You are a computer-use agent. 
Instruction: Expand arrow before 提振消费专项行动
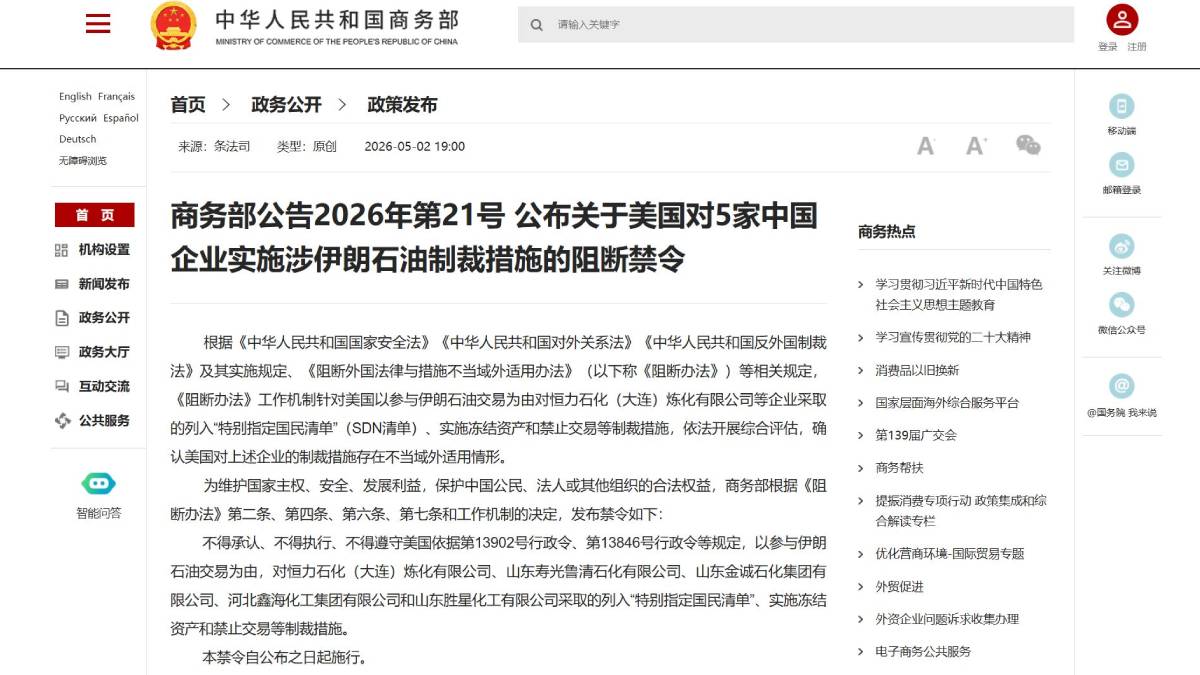point(862,501)
